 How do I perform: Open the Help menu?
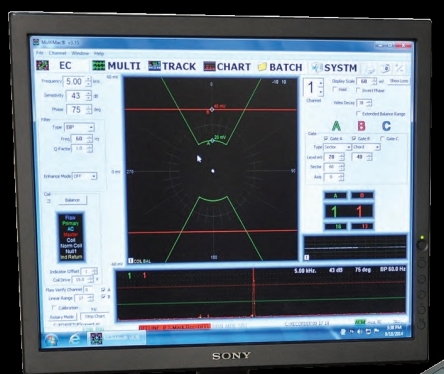click(99, 53)
